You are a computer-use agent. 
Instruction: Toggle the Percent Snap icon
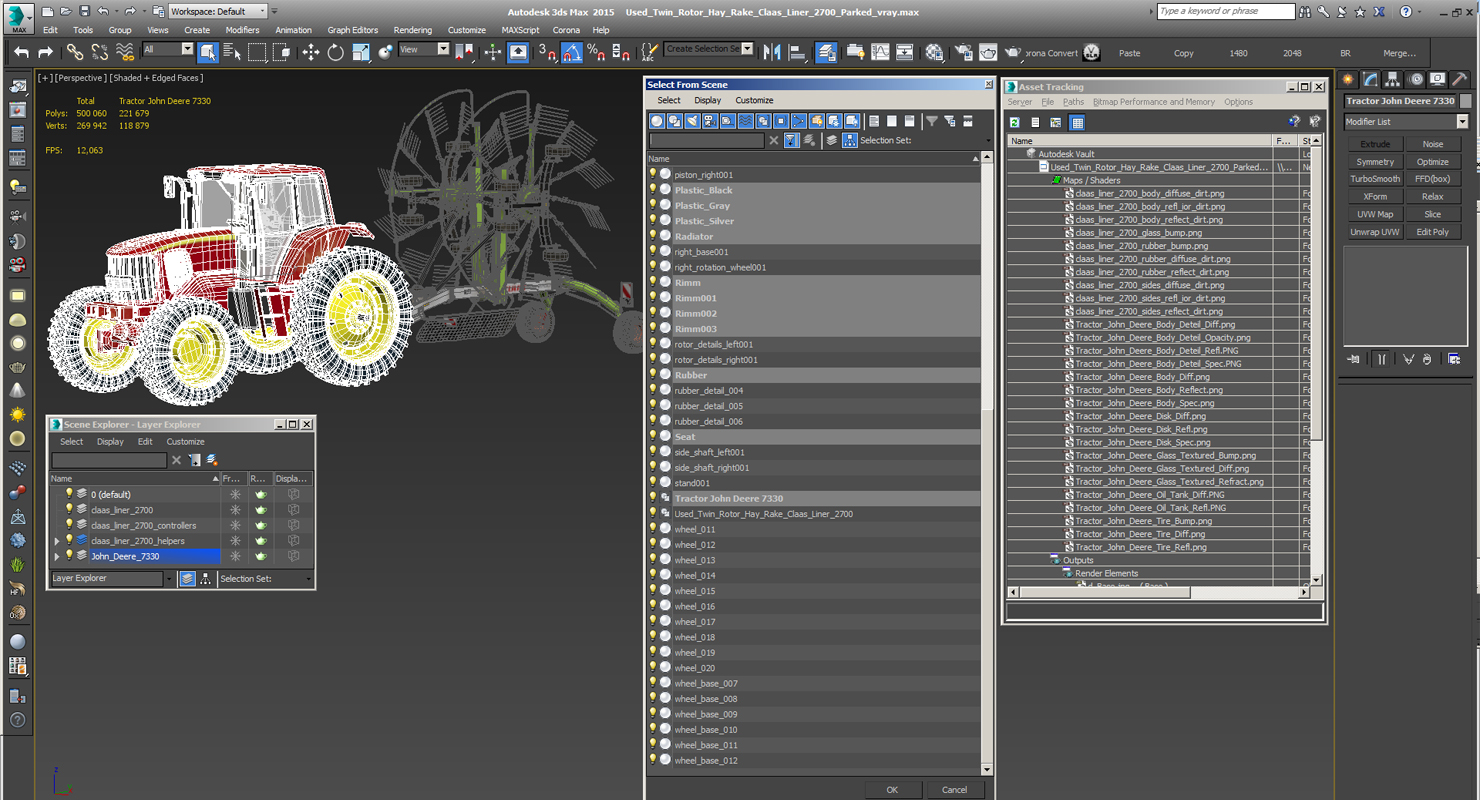click(x=595, y=52)
